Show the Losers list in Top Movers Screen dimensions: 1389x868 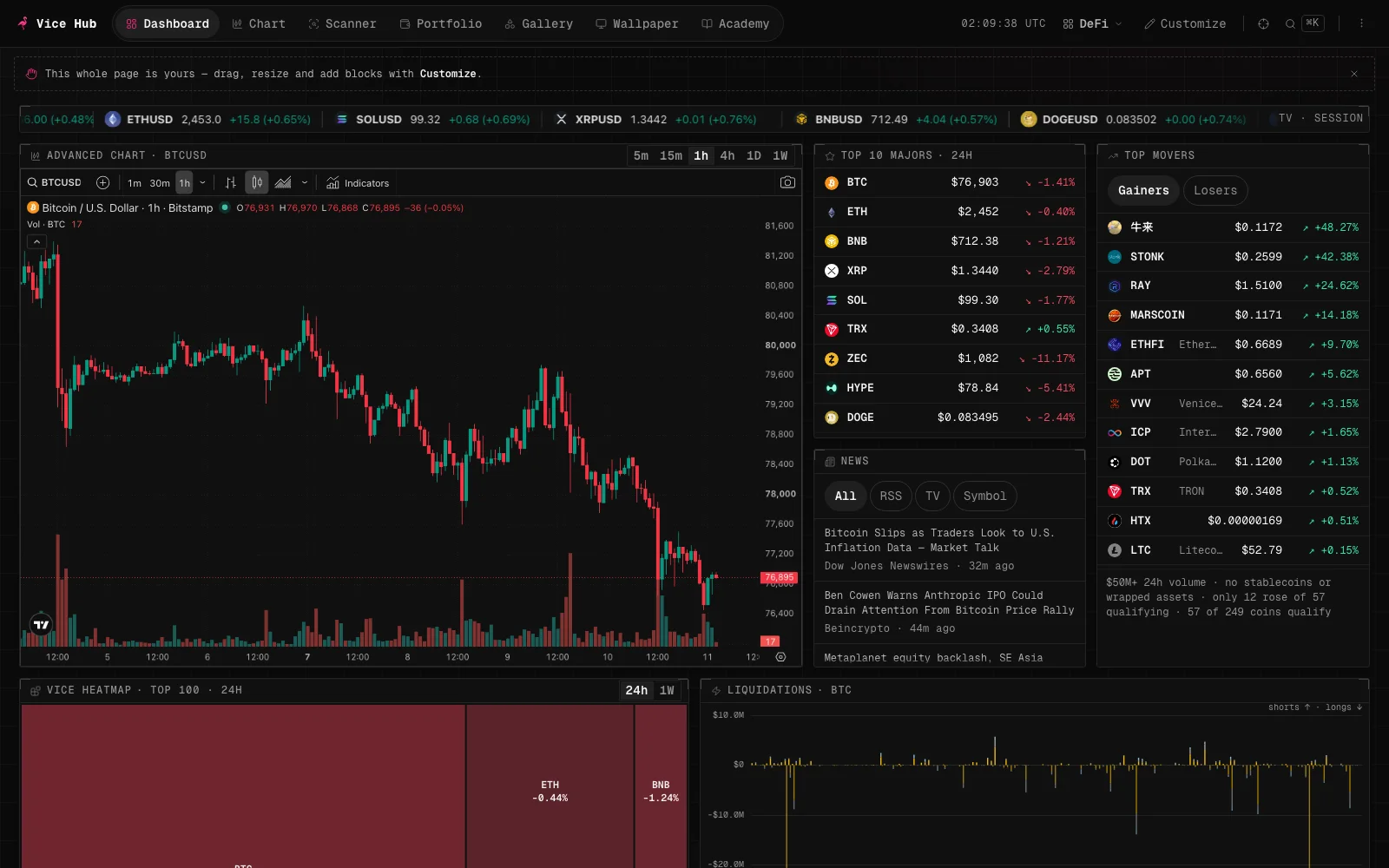tap(1215, 191)
